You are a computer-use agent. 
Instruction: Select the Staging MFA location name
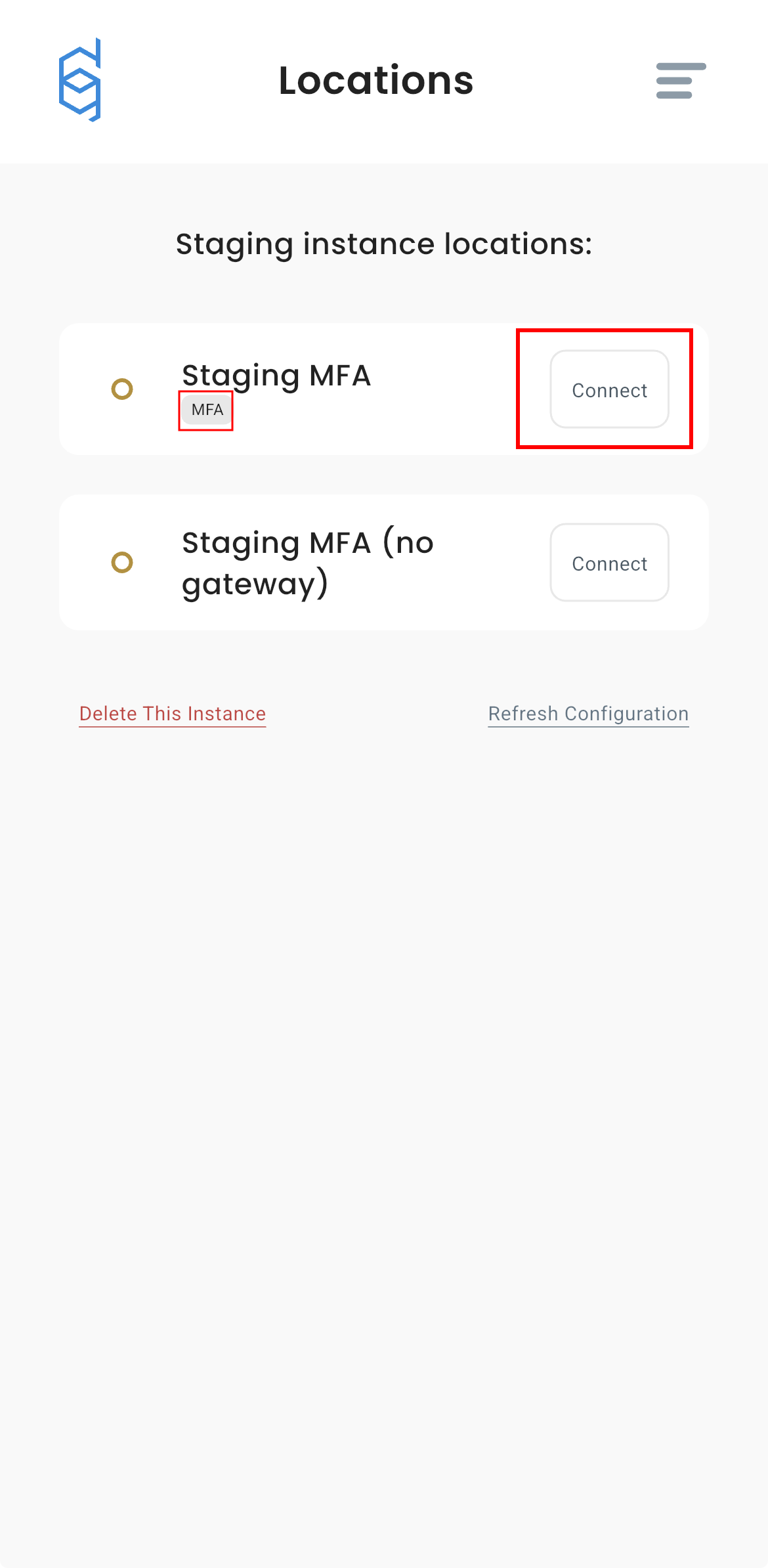coord(276,376)
